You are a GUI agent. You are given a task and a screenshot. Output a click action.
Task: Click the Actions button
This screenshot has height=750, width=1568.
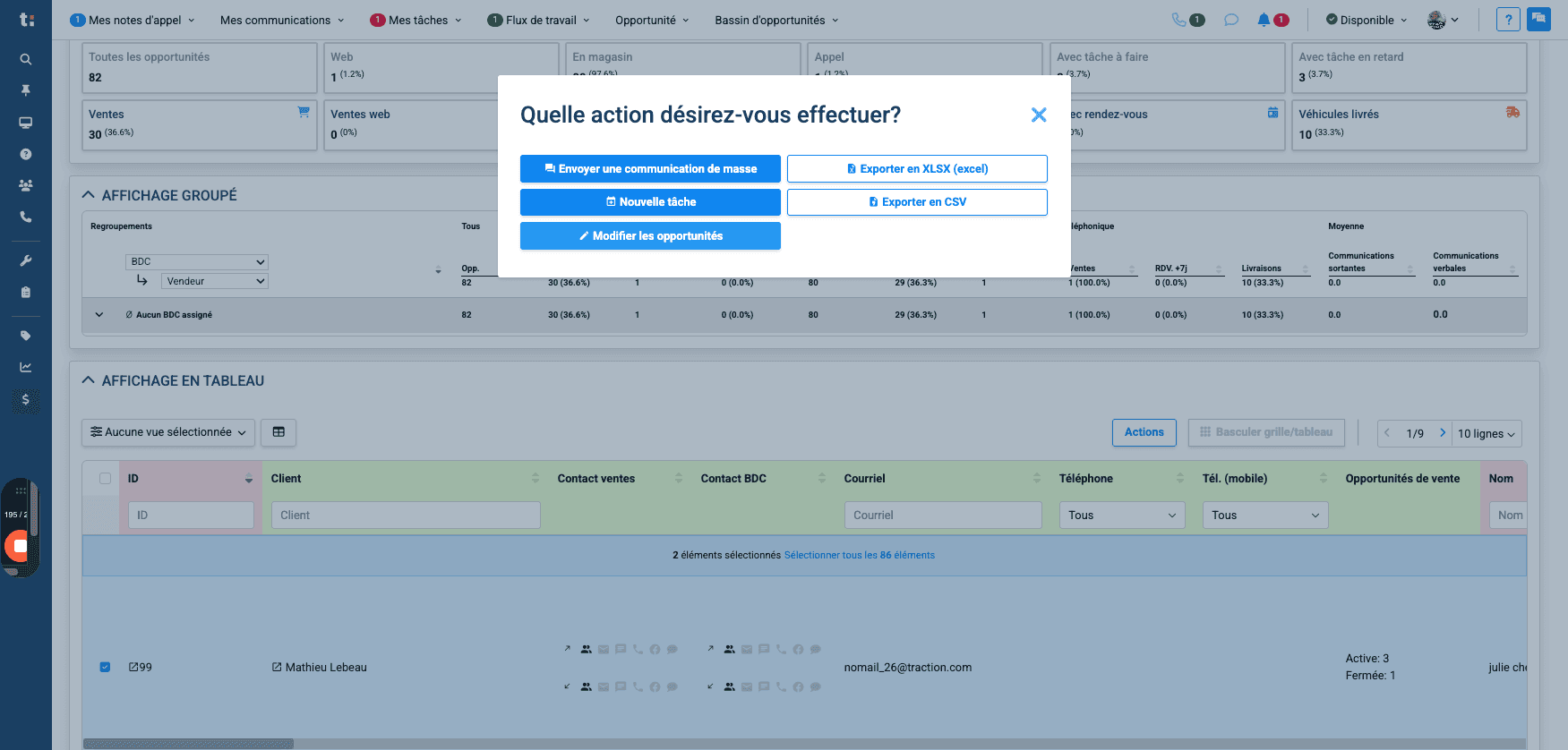(1144, 432)
